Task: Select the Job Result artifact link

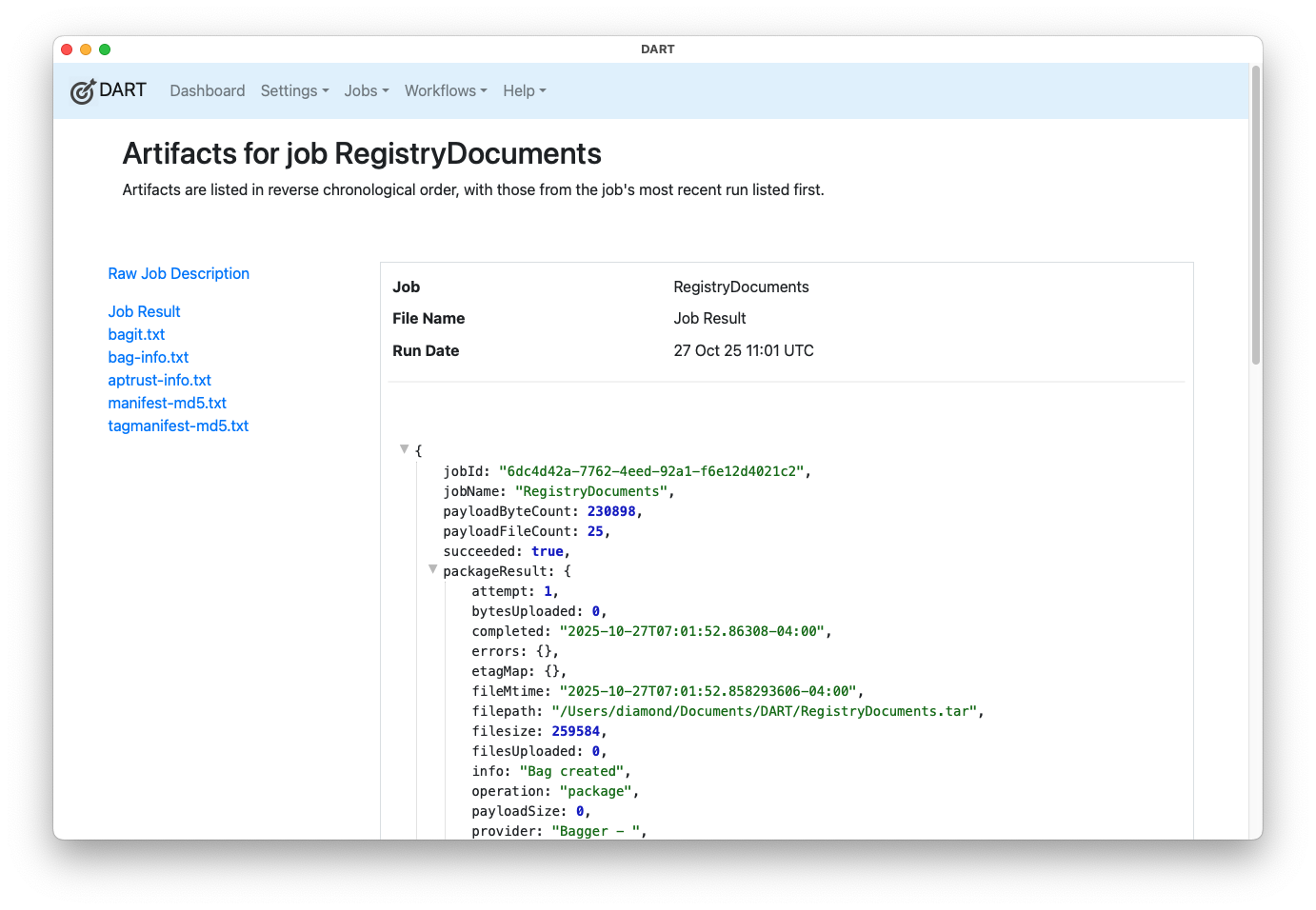Action: click(144, 312)
